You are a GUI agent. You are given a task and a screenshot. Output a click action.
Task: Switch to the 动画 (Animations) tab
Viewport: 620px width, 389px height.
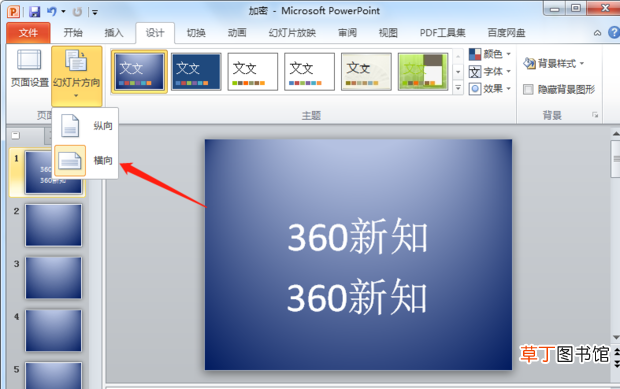[237, 33]
